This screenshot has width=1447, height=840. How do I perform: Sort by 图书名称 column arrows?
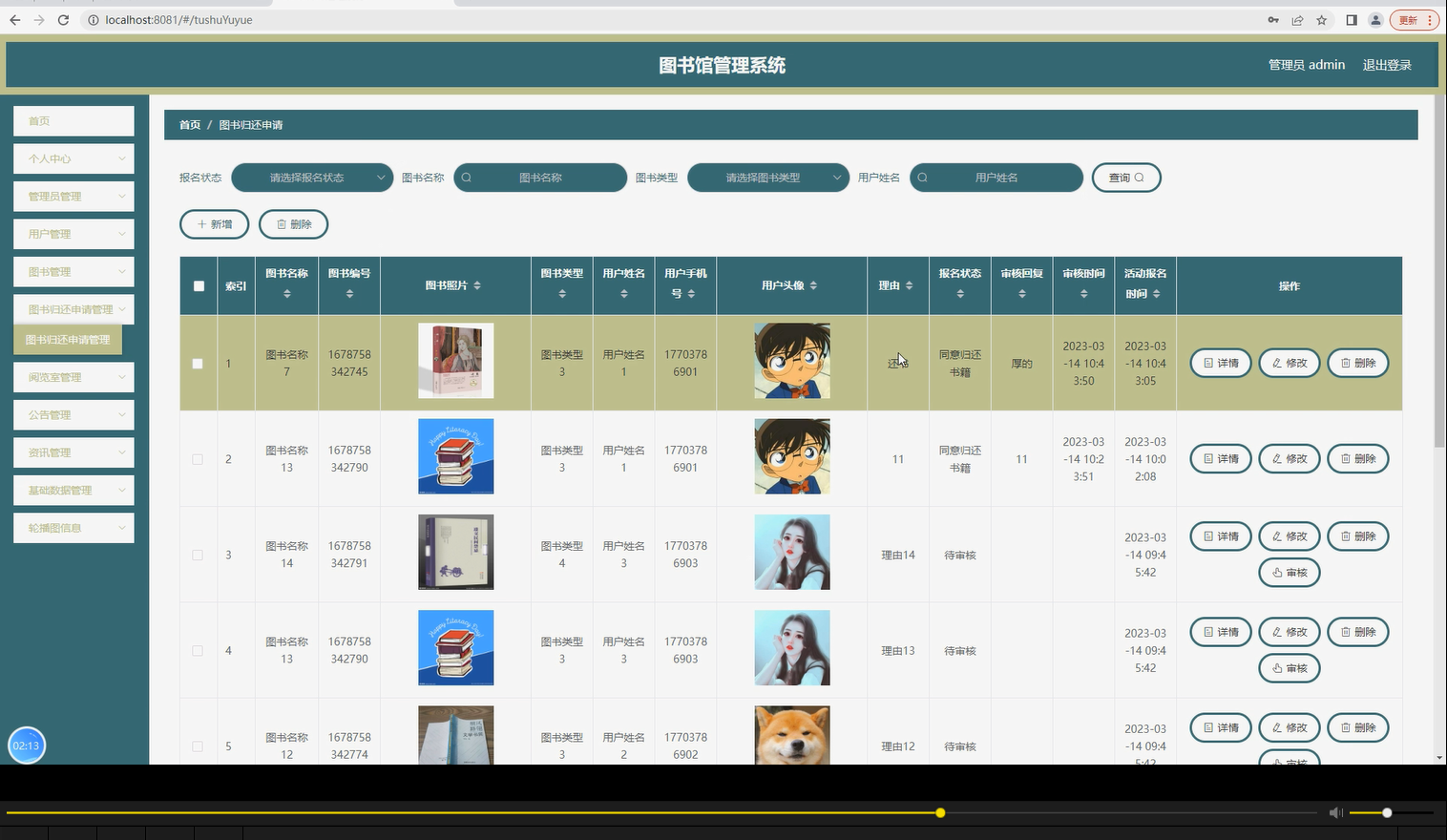286,294
